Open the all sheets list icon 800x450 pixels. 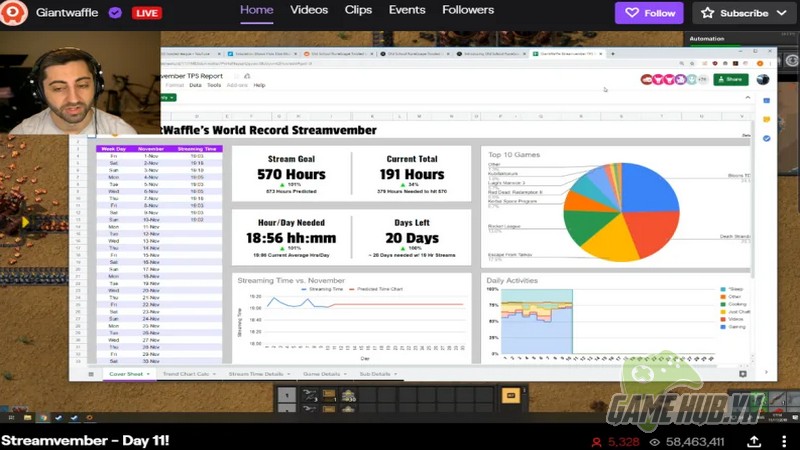[91, 374]
